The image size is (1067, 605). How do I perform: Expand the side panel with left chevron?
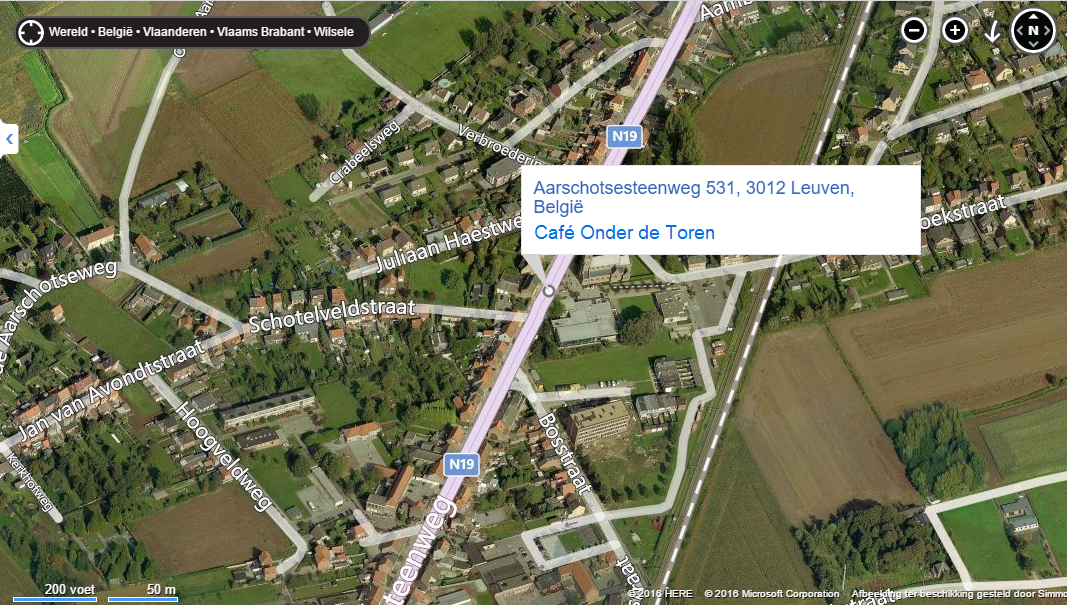(9, 139)
